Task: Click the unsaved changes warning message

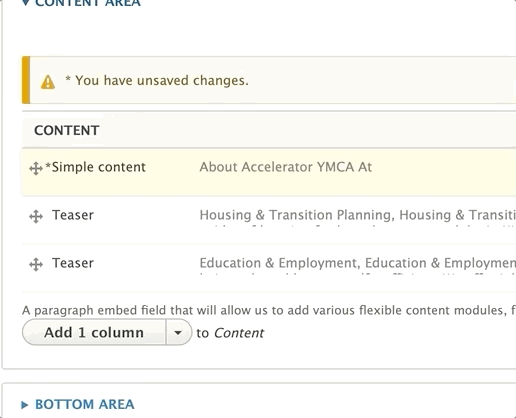Action: click(157, 80)
